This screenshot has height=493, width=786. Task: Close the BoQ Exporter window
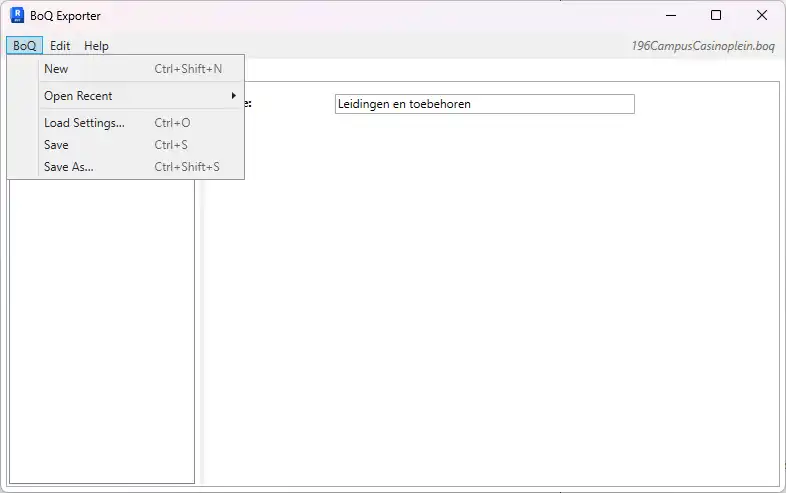[762, 15]
